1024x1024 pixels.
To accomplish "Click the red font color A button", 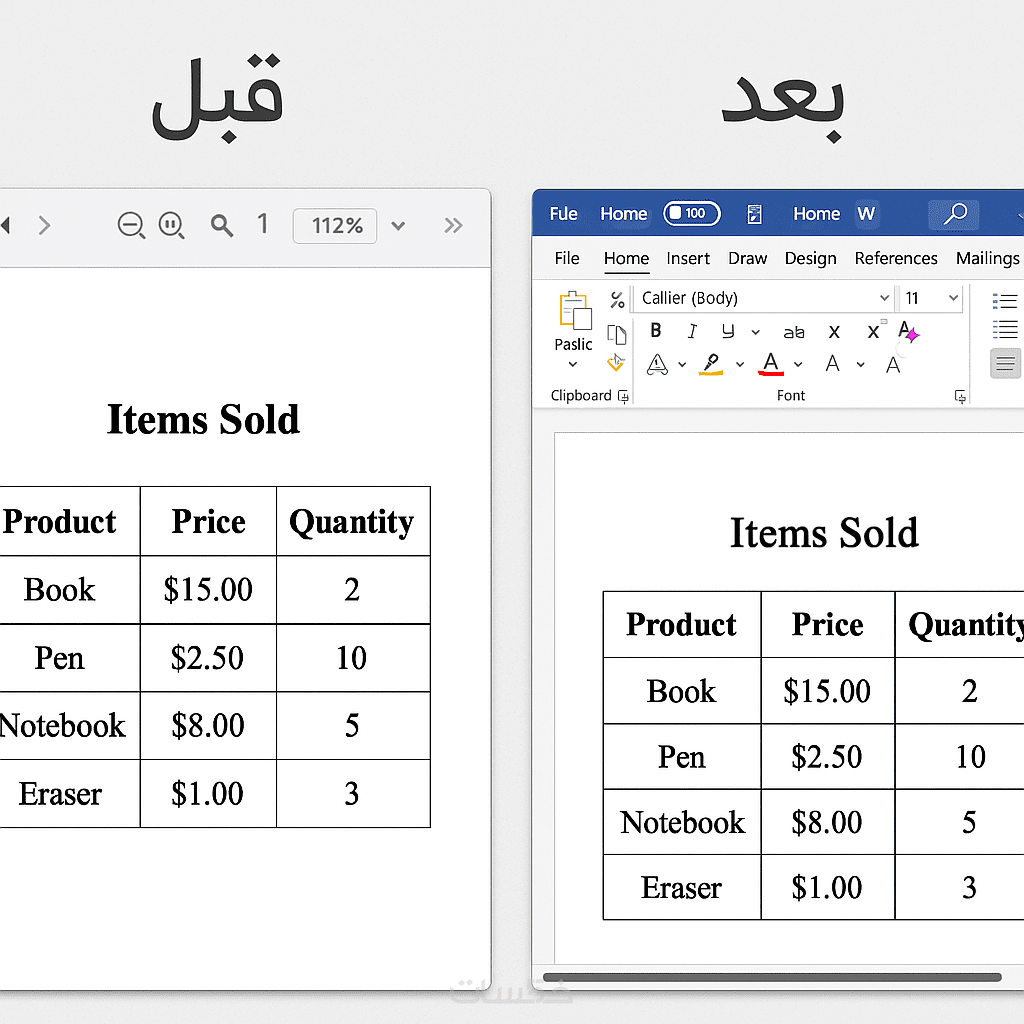I will pos(770,363).
